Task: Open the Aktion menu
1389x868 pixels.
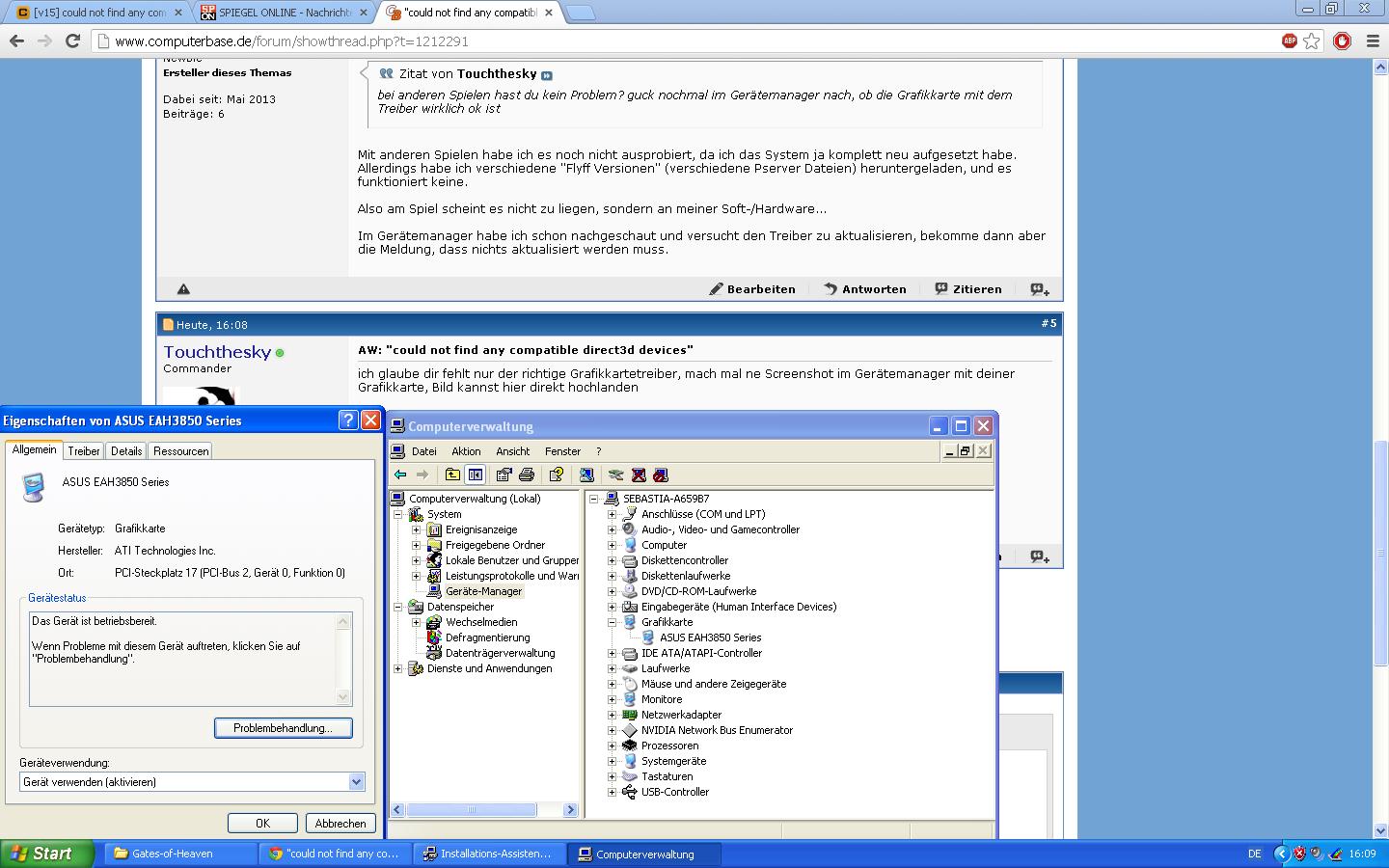Action: pyautogui.click(x=466, y=451)
